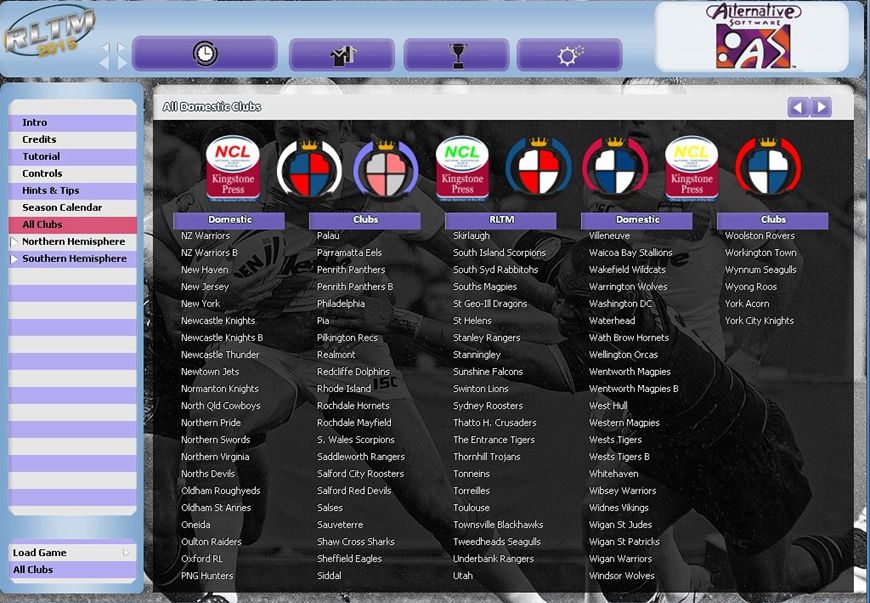The height and width of the screenshot is (603, 870).
Task: Open the Credits sidebar entry
Action: 39,140
